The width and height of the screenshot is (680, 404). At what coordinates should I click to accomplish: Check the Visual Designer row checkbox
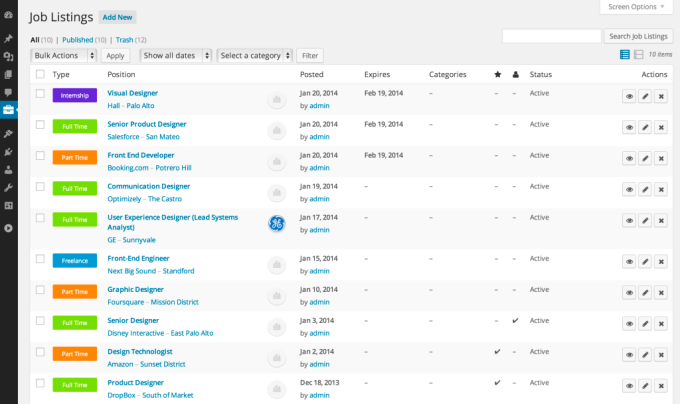tap(40, 93)
